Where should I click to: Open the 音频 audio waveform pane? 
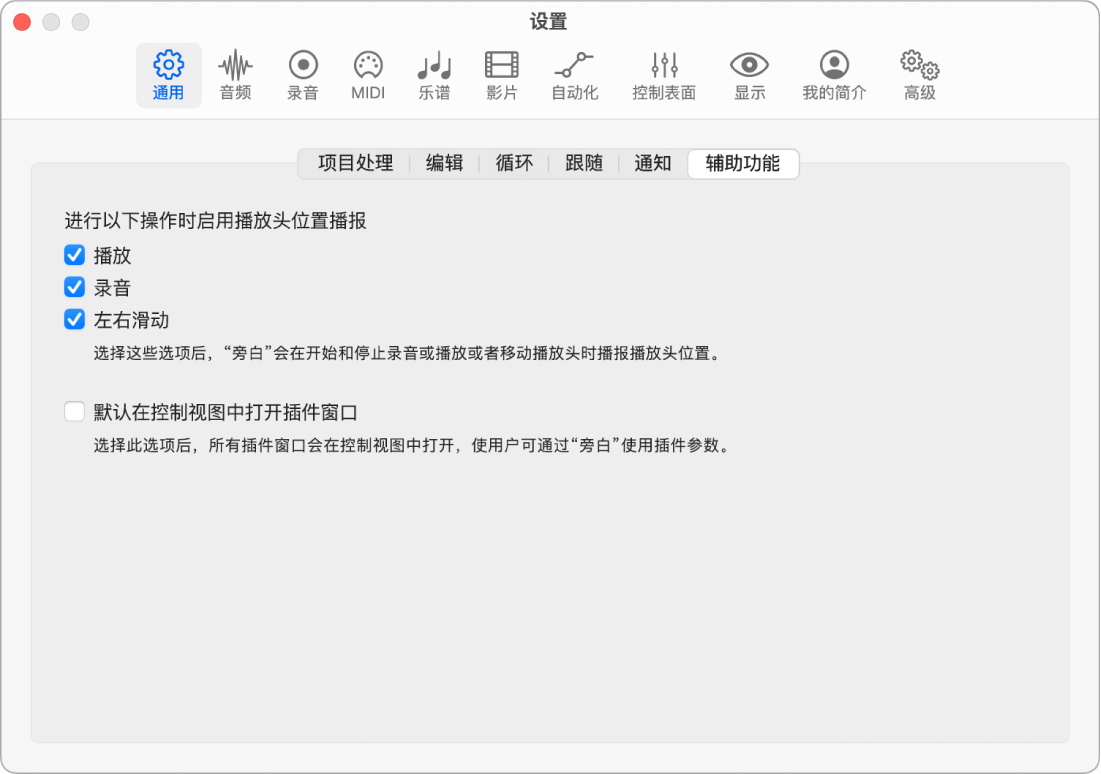[235, 75]
